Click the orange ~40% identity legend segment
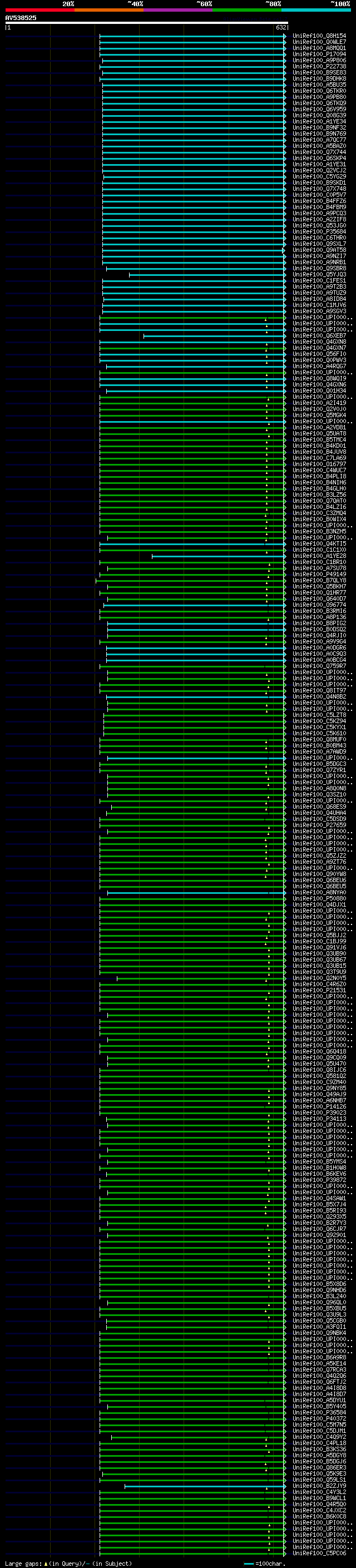 coord(109,10)
